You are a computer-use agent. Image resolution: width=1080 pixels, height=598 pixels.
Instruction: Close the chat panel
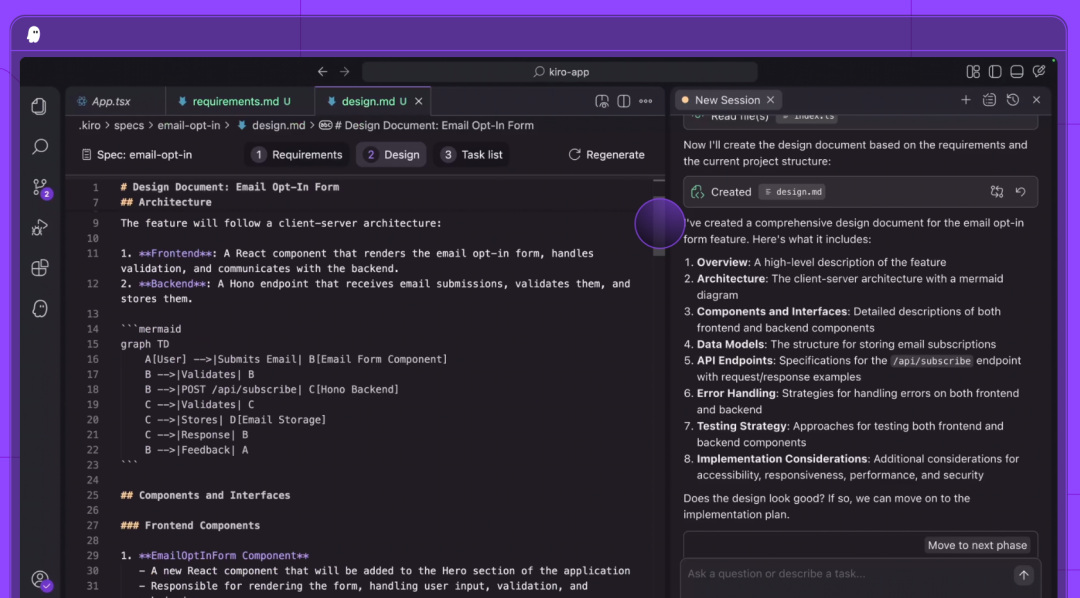tap(1037, 100)
